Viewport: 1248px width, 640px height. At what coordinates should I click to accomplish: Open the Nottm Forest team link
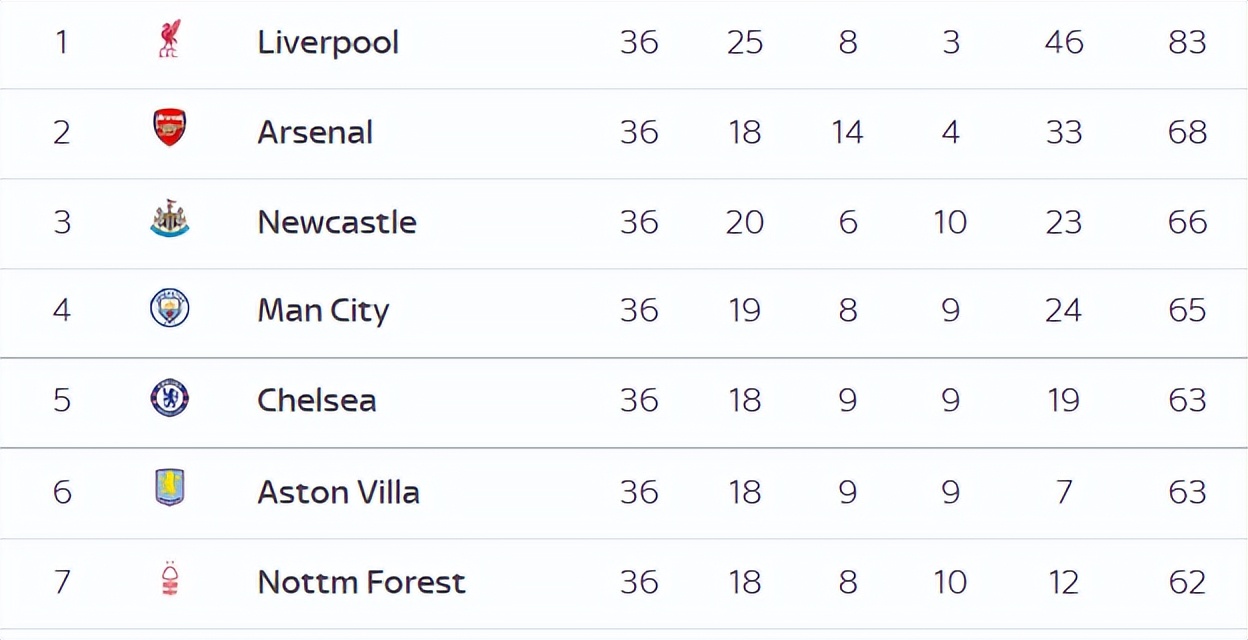point(362,582)
